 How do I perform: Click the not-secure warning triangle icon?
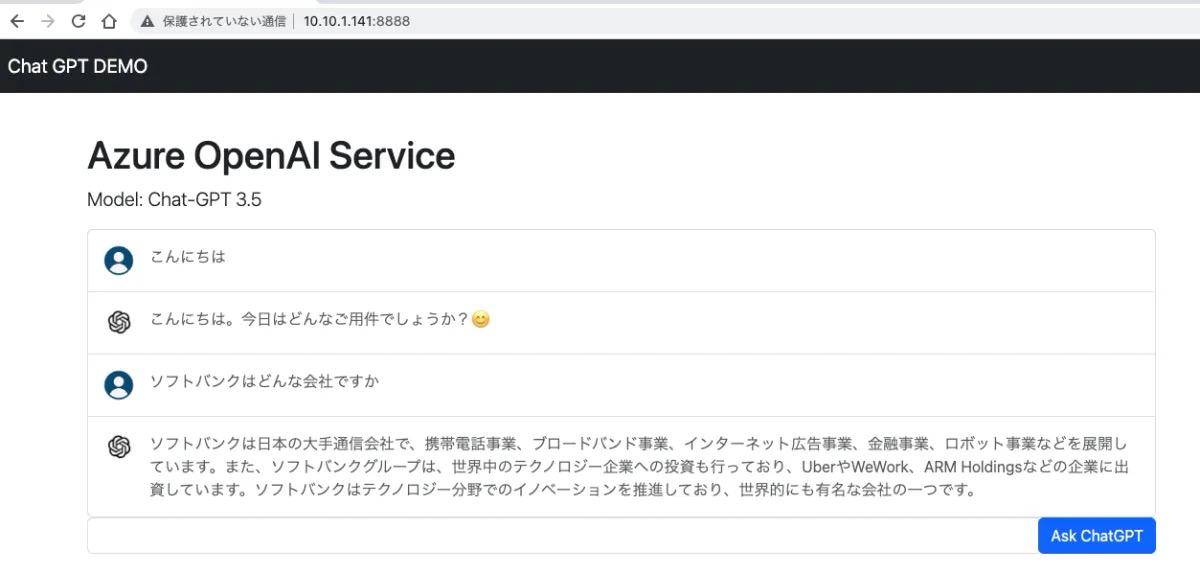(x=148, y=20)
